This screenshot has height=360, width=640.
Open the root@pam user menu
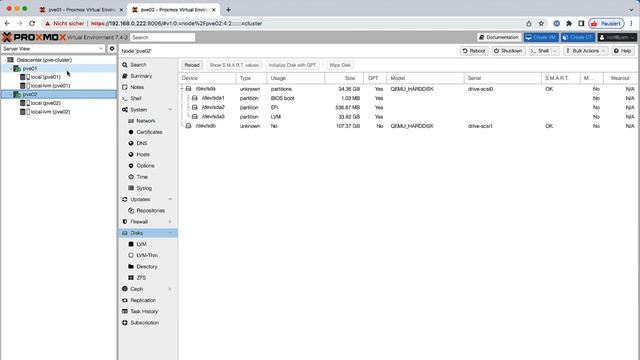click(x=617, y=37)
